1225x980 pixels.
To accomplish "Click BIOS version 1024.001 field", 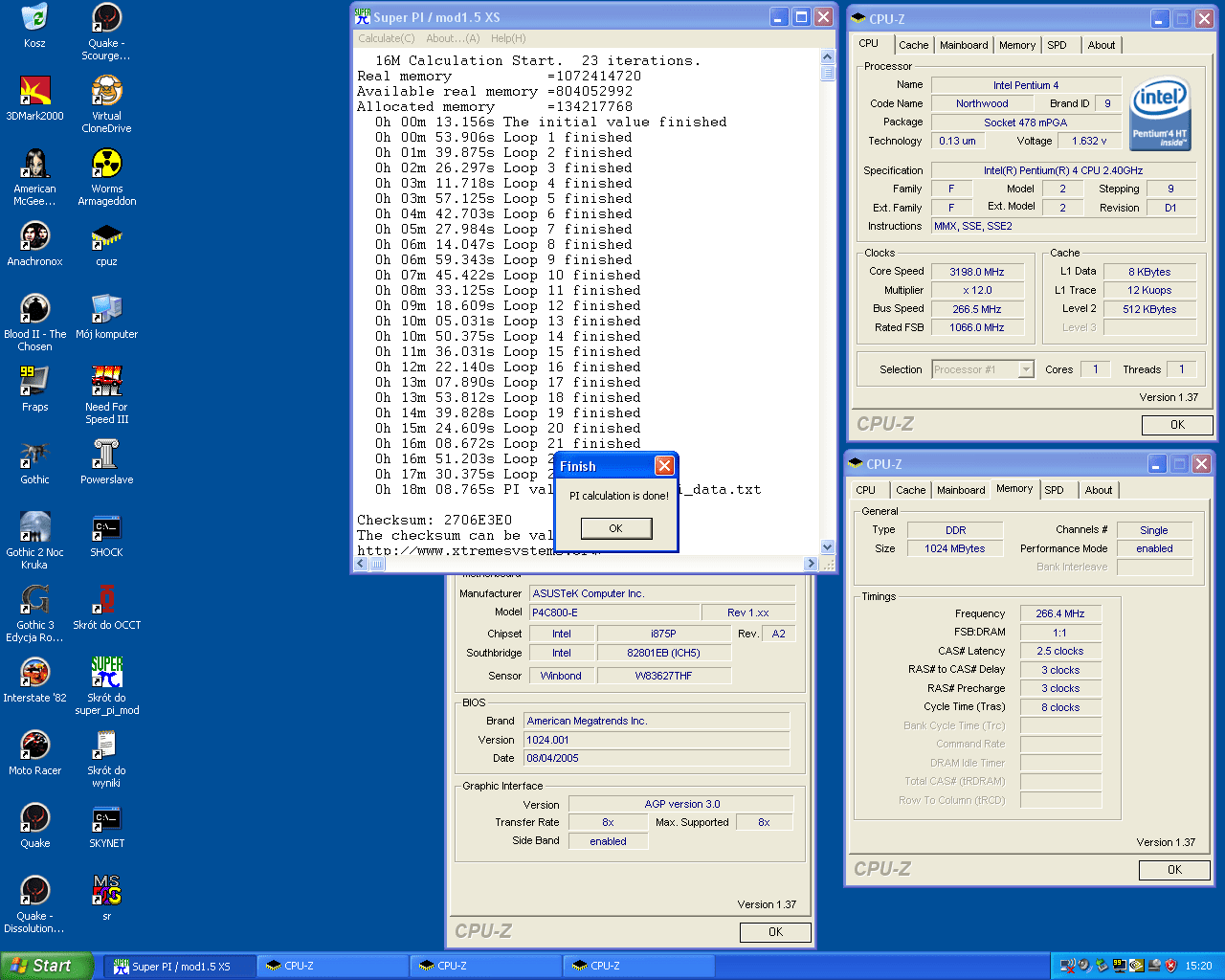I will 657,740.
